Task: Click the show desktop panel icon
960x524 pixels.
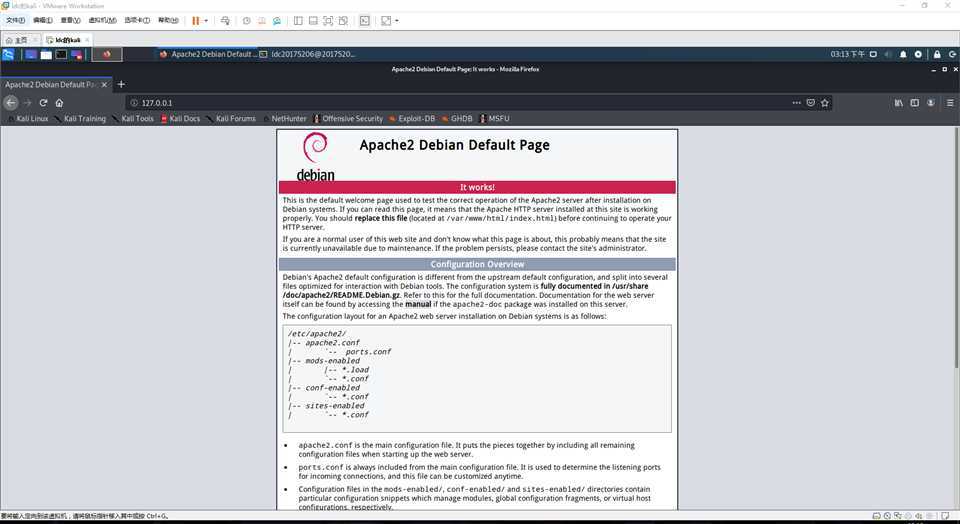Action: (31, 54)
